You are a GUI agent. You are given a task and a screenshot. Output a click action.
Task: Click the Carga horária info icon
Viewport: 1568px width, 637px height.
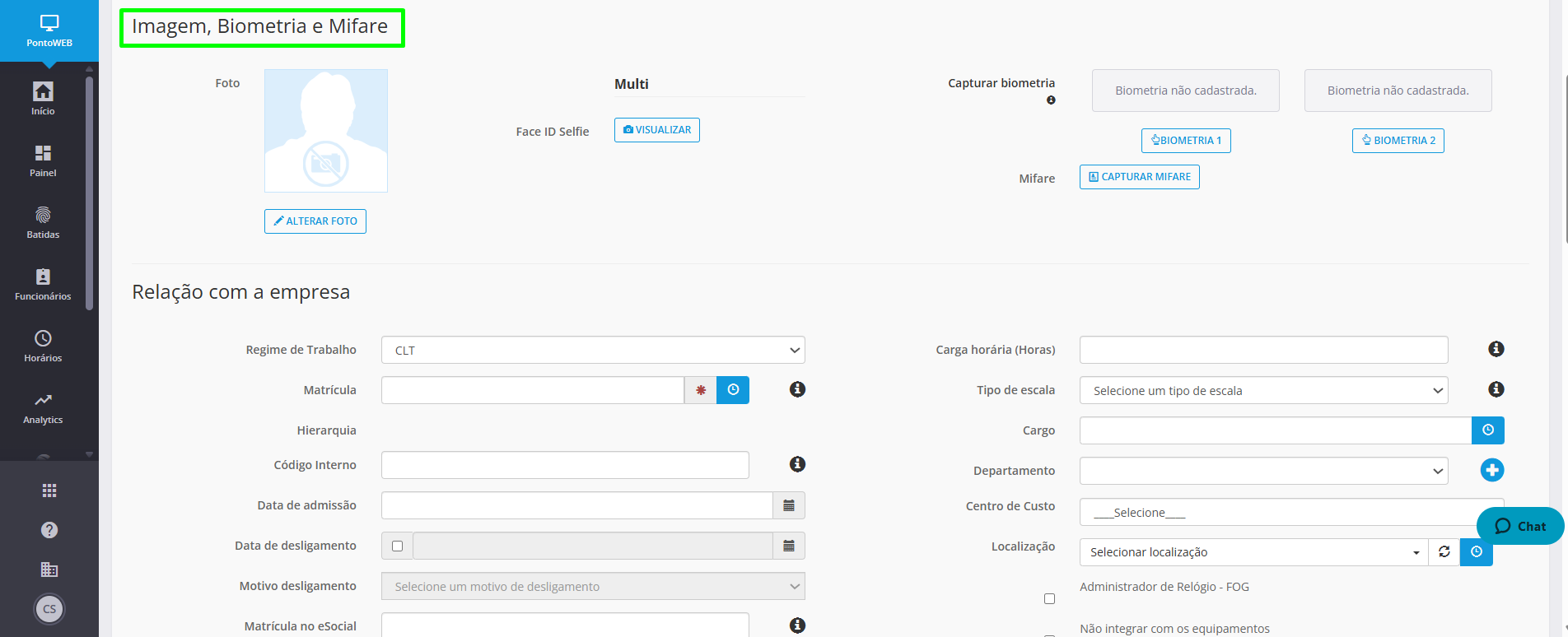click(1496, 349)
